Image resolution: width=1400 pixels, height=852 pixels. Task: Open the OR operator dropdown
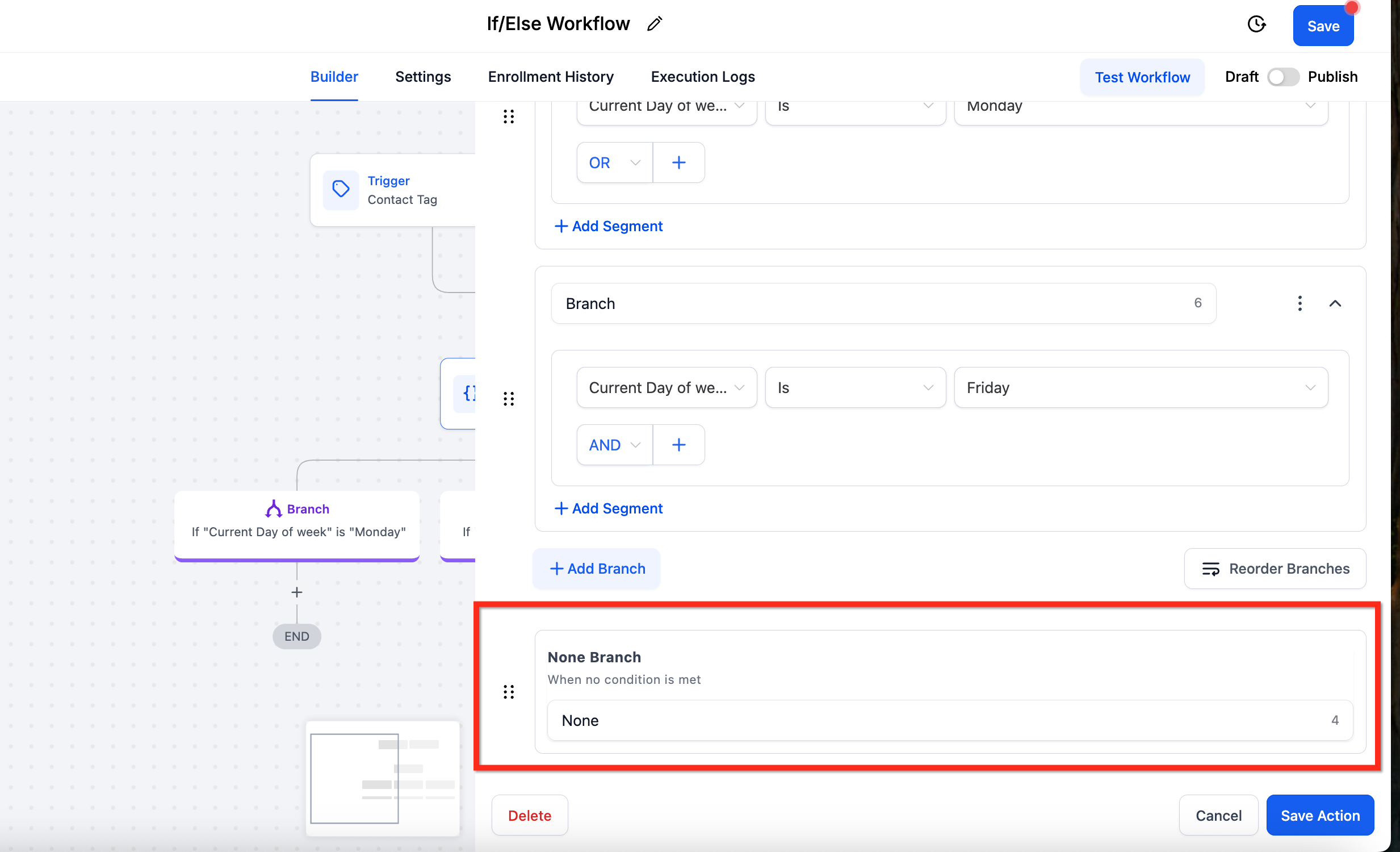tap(614, 162)
